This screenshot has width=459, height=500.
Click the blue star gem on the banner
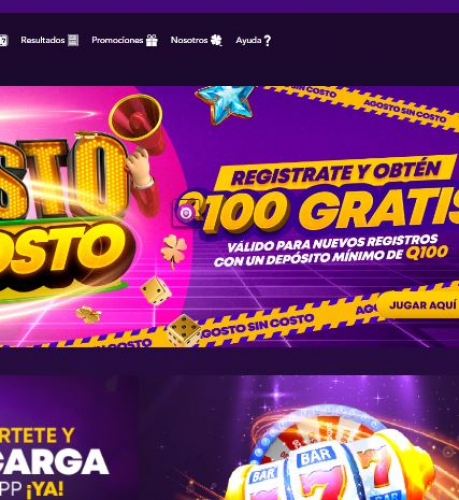pyautogui.click(x=225, y=103)
